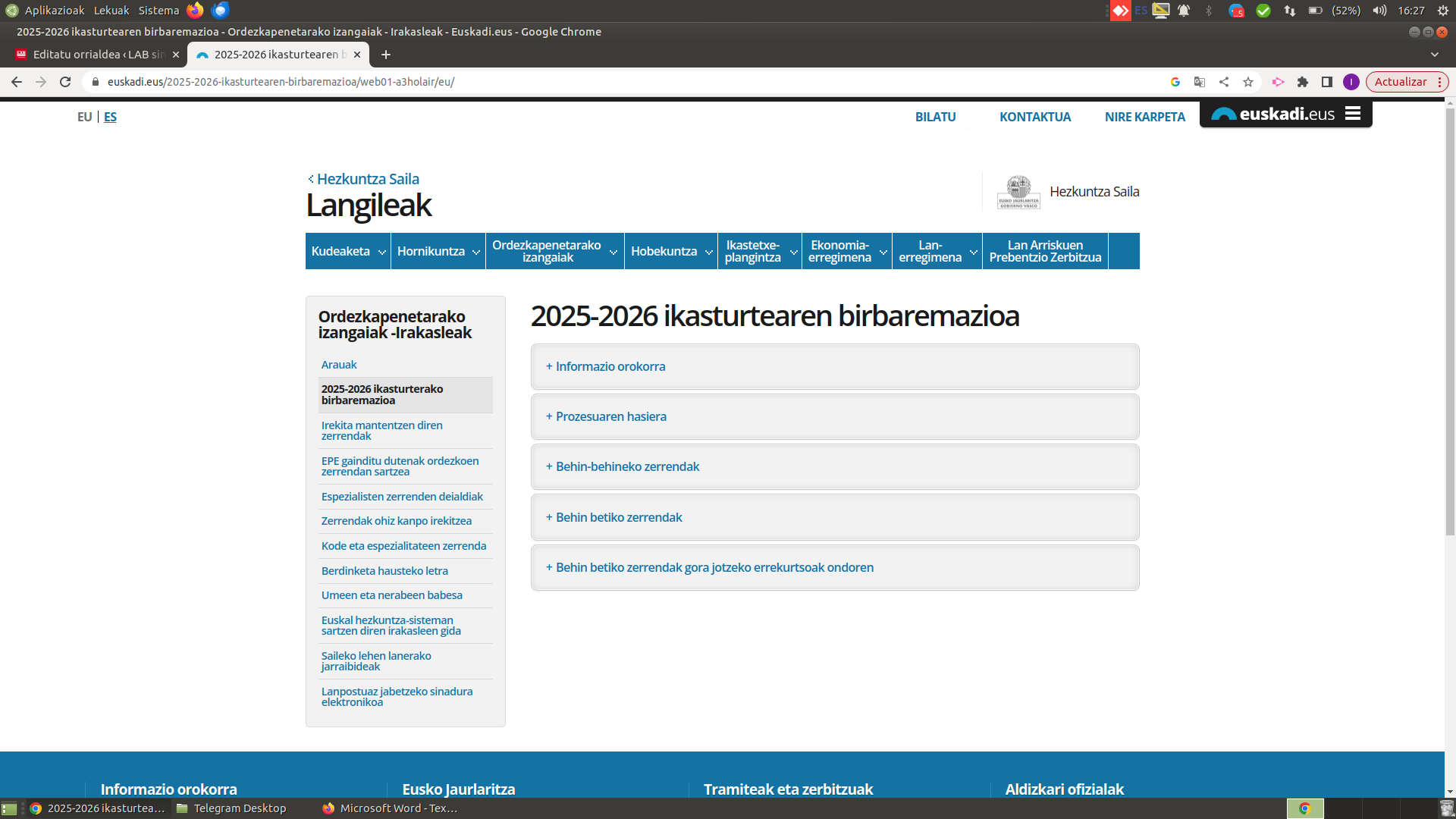Click the share page icon in address bar
The image size is (1456, 819).
point(1224,82)
